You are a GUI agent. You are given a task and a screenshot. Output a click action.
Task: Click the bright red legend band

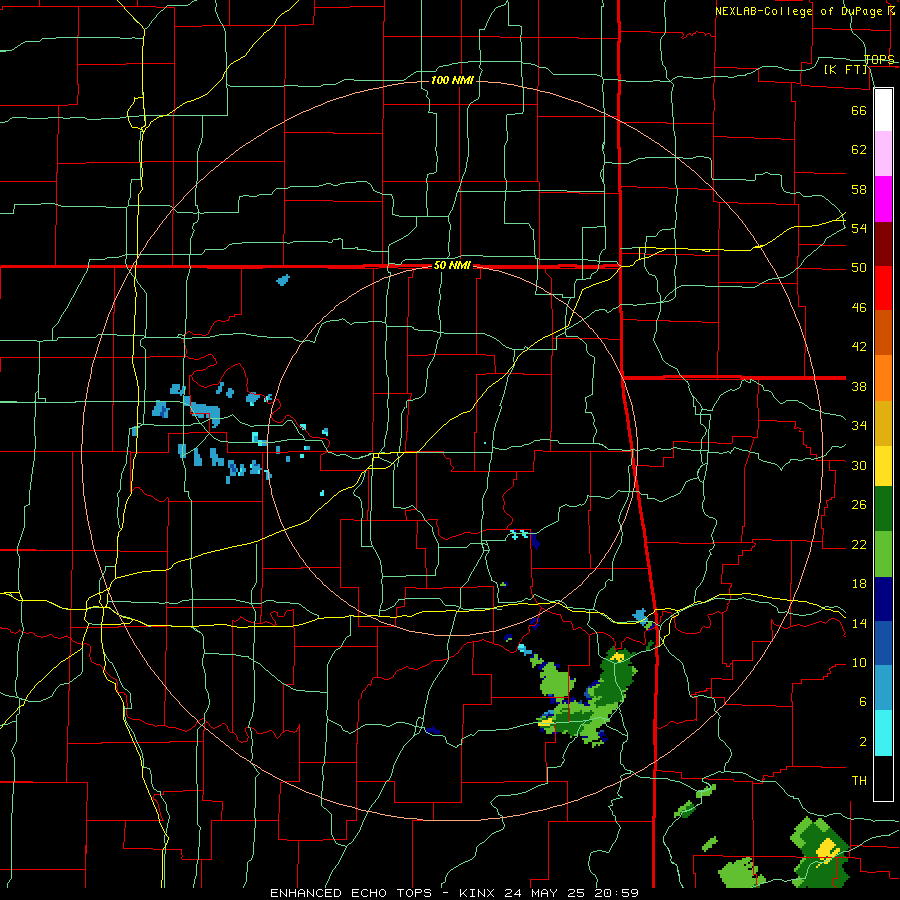coord(883,289)
